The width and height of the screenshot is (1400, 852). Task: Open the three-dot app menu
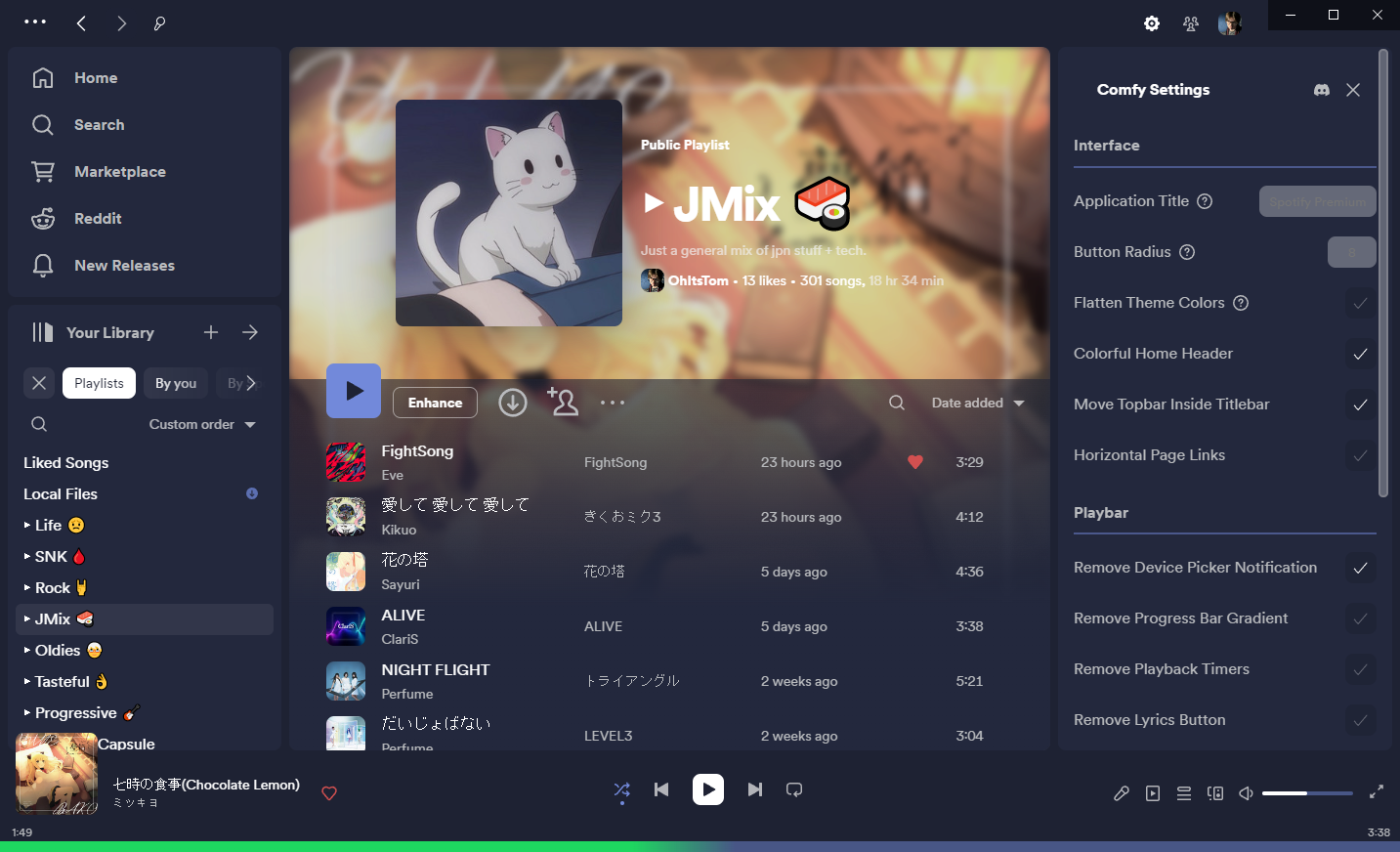point(35,21)
